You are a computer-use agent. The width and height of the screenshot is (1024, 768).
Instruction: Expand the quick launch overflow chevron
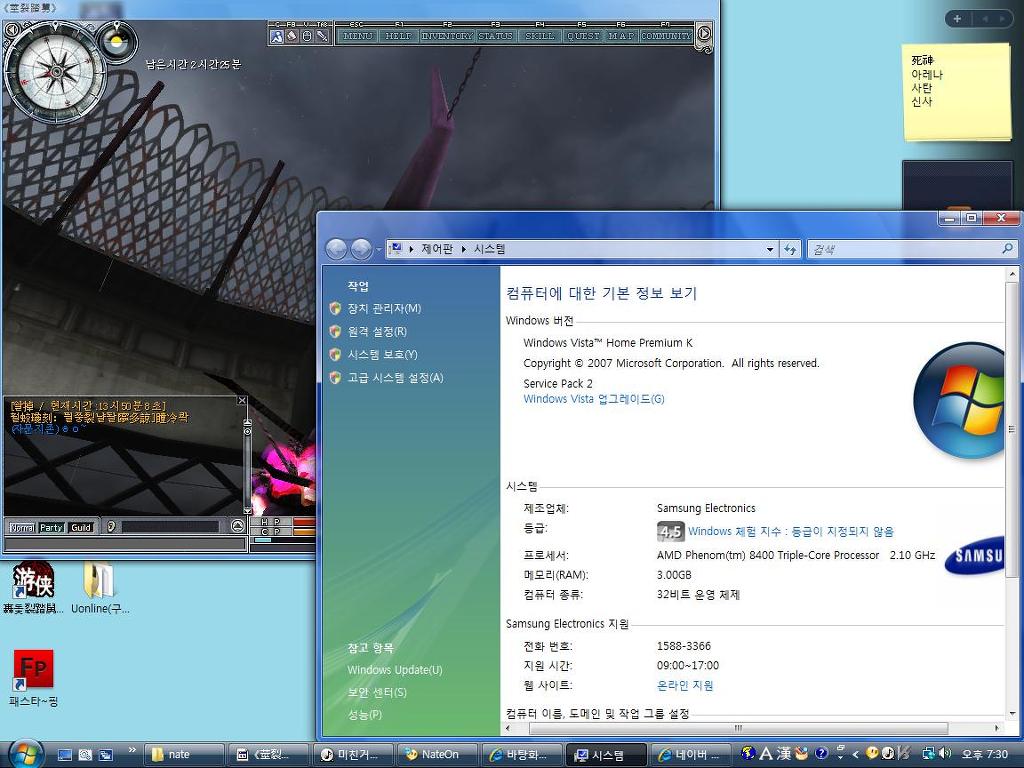pos(132,750)
